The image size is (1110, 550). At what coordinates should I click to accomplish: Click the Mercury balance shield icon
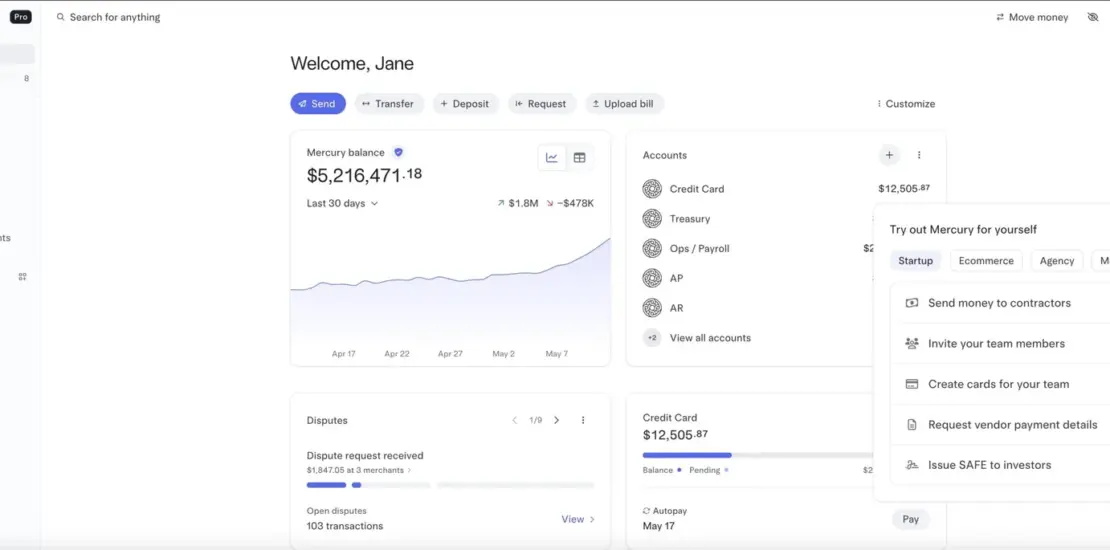399,152
